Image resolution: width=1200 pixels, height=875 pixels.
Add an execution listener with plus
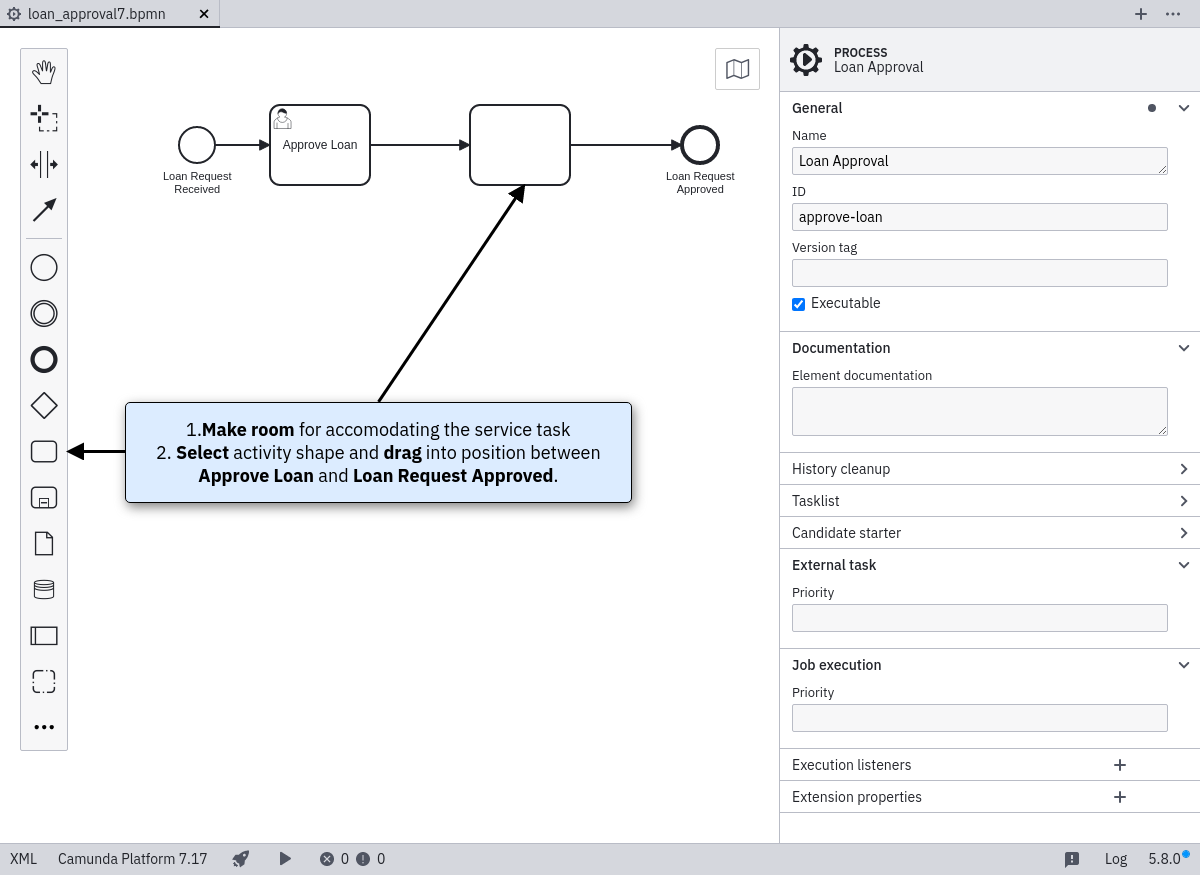point(1120,765)
